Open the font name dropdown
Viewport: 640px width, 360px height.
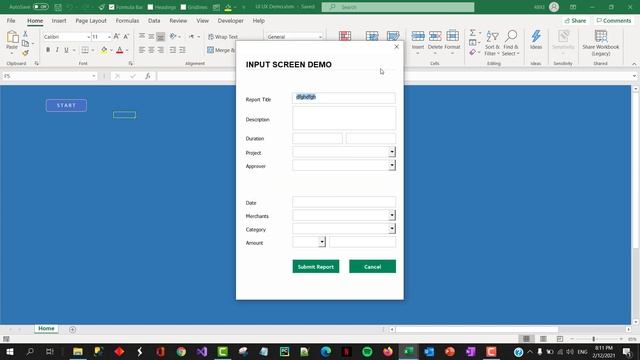[88, 37]
